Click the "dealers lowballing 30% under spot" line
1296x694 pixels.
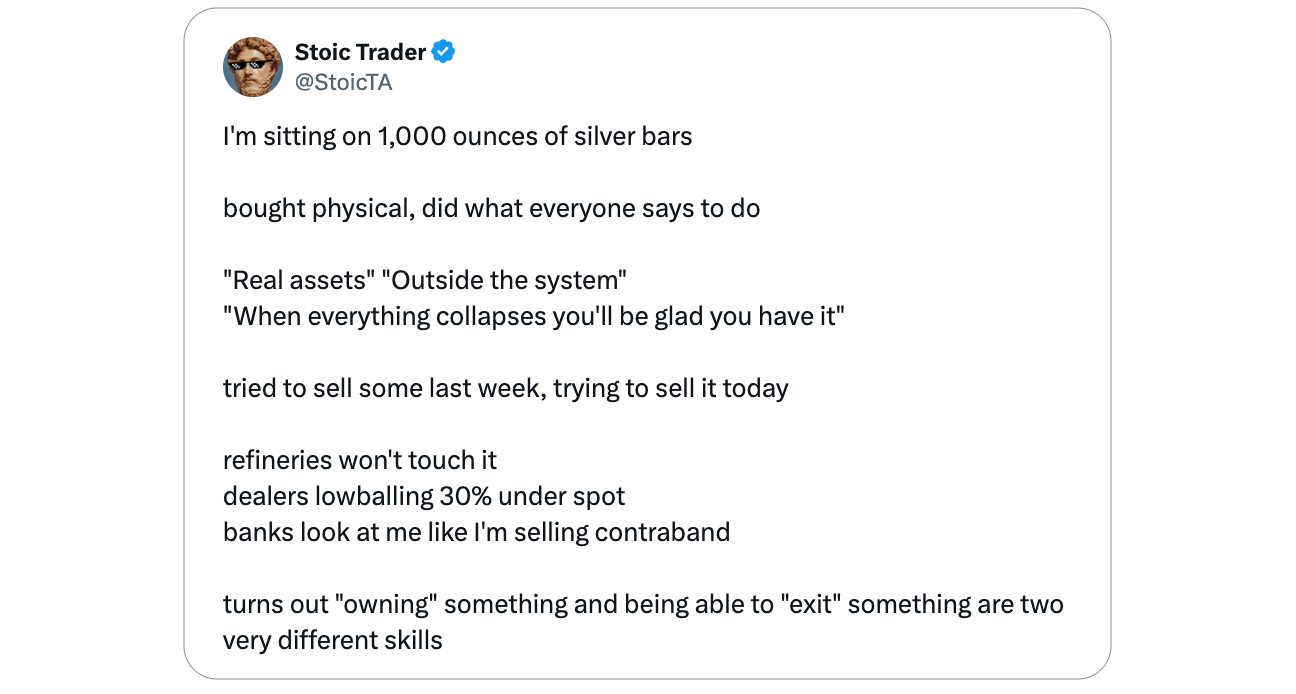point(423,496)
